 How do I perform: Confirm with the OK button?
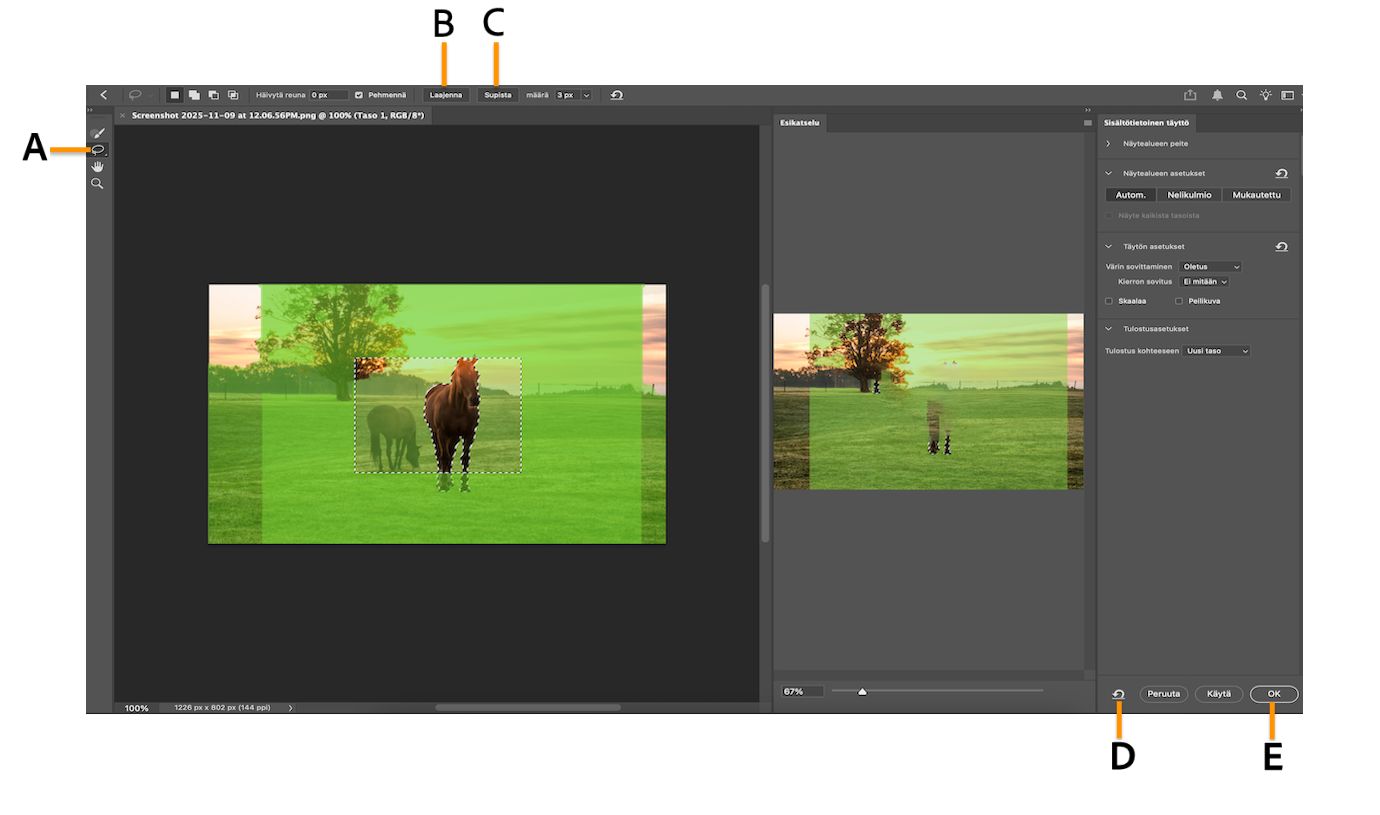1274,694
